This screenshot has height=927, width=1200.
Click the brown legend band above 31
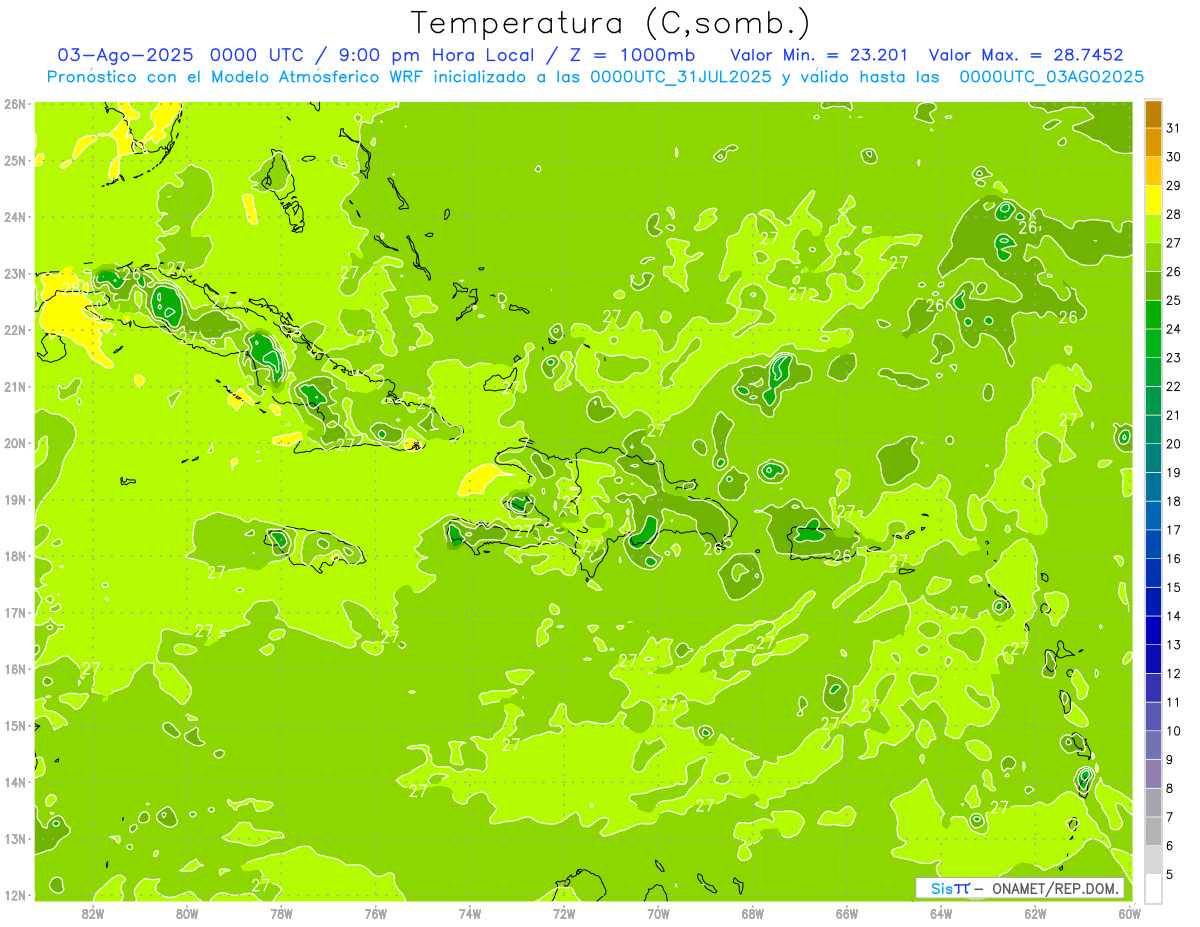(x=1153, y=114)
